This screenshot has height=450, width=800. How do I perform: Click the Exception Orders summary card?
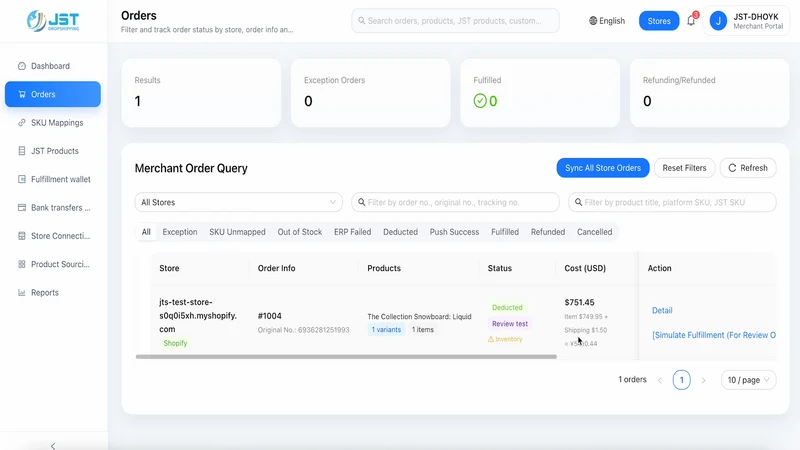pyautogui.click(x=371, y=93)
